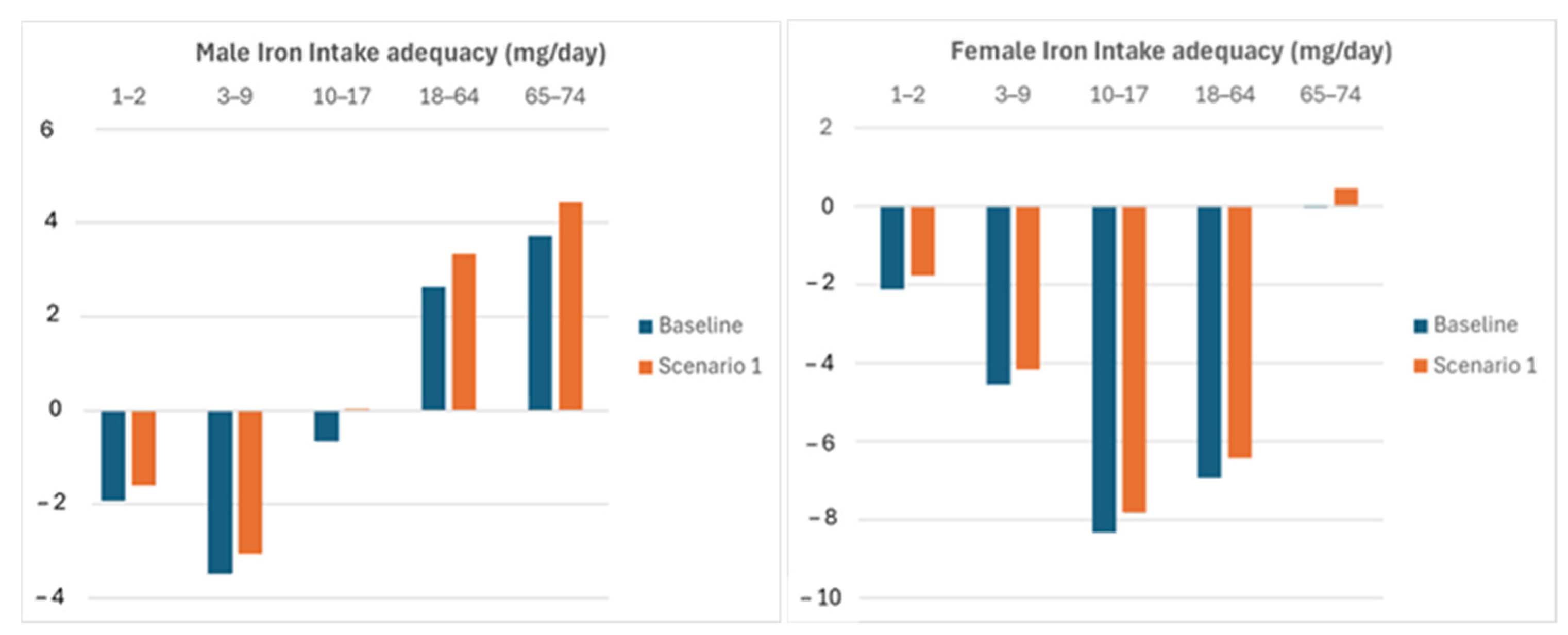Click the Scenario 1 legend swatch in female chart
The width and height of the screenshot is (1568, 635).
point(1420,366)
